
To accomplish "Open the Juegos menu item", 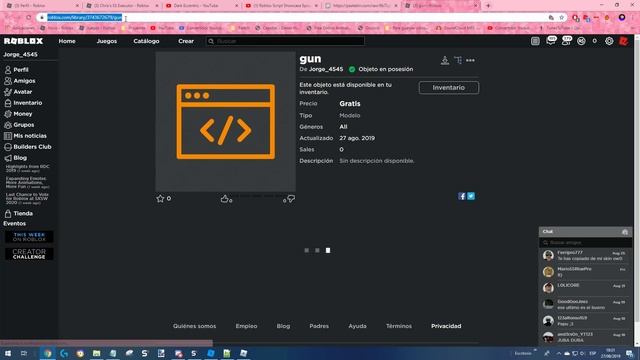I will (x=107, y=41).
